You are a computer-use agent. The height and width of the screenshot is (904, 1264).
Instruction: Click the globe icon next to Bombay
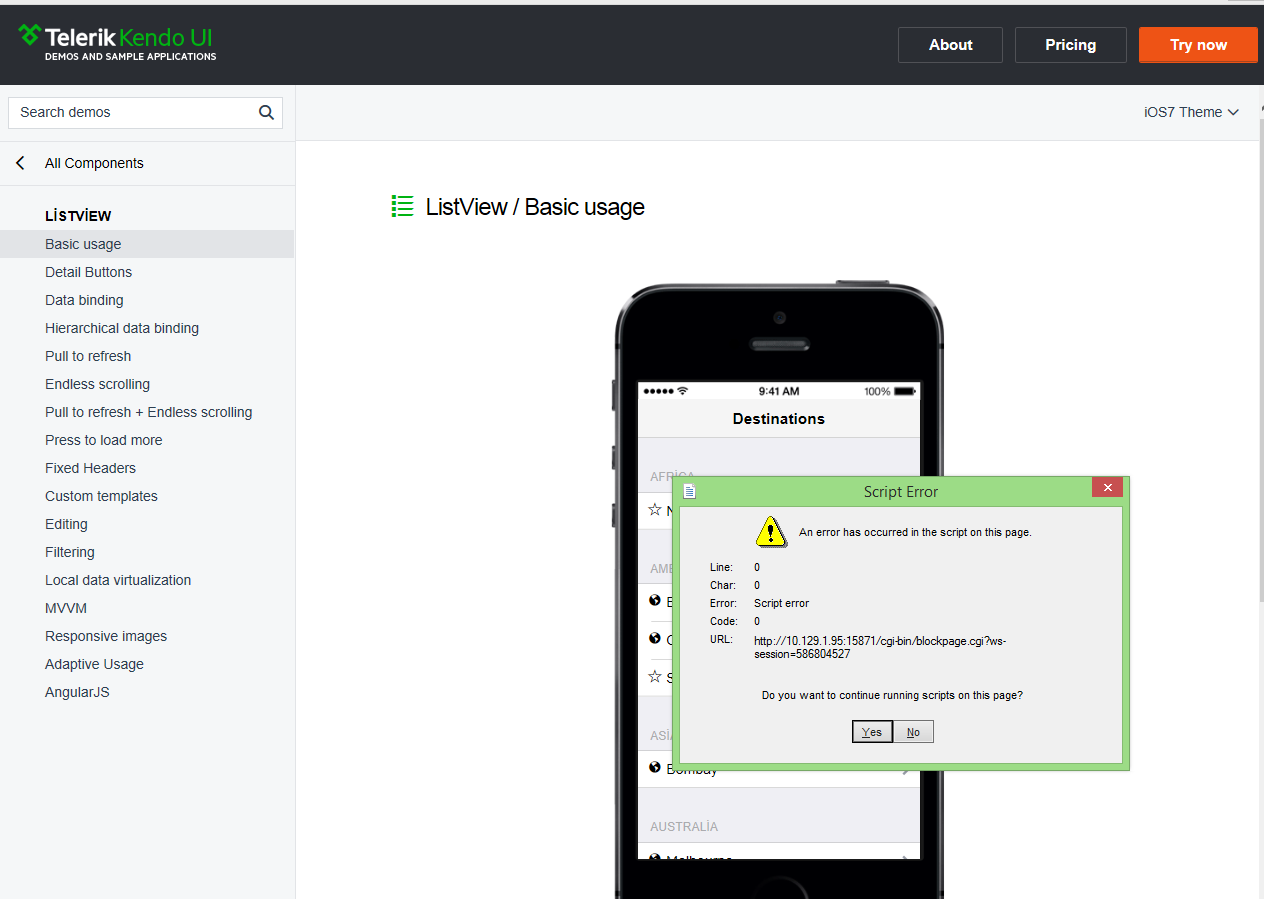tap(655, 767)
